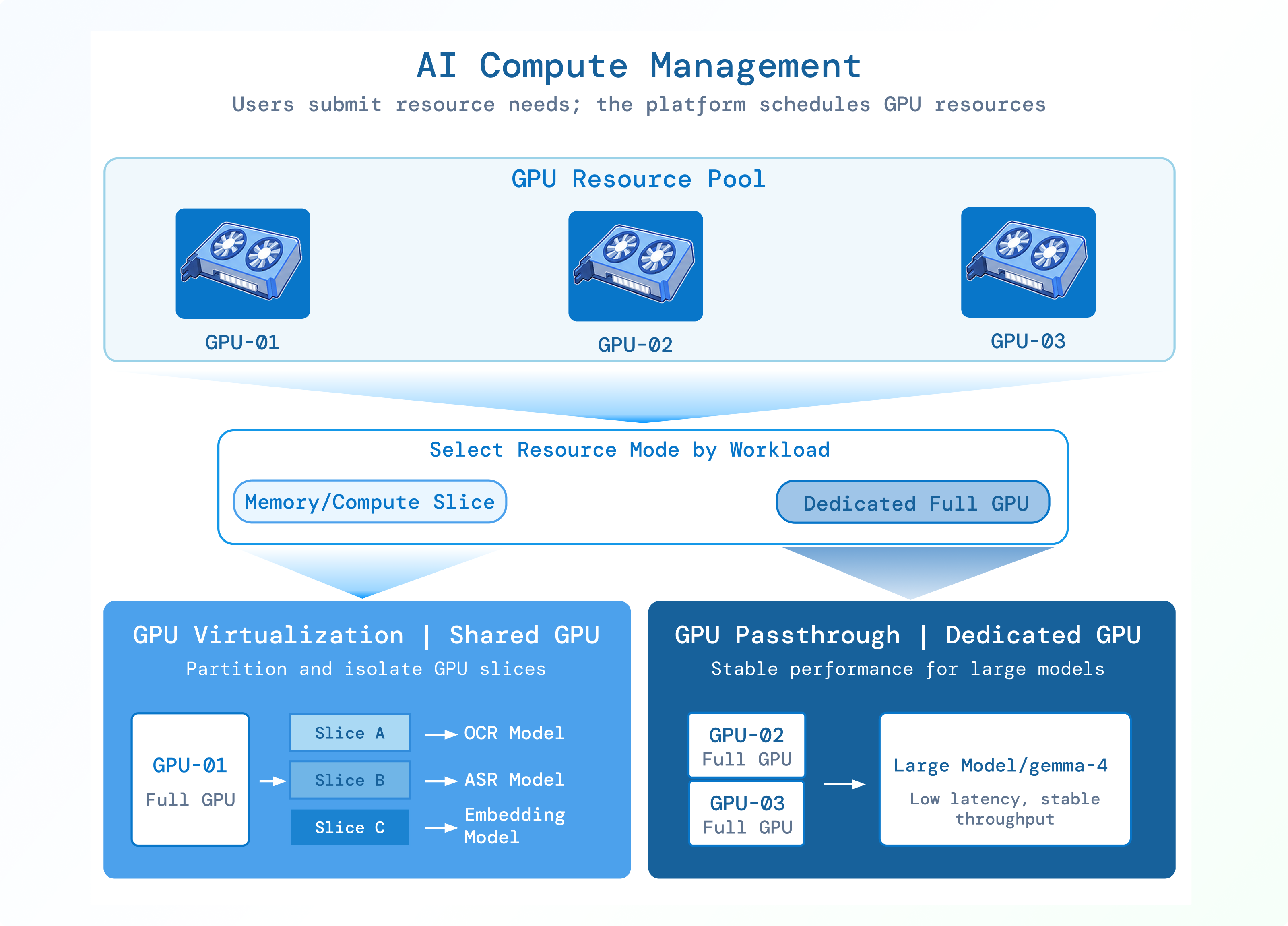Click the arrow pointing to OCR Model
Screen dimensions: 1288x926
pos(441,734)
